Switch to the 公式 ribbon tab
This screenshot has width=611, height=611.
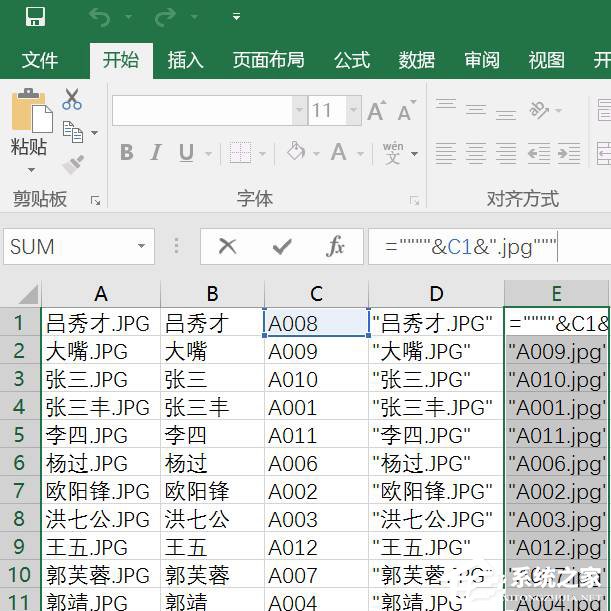(x=352, y=60)
